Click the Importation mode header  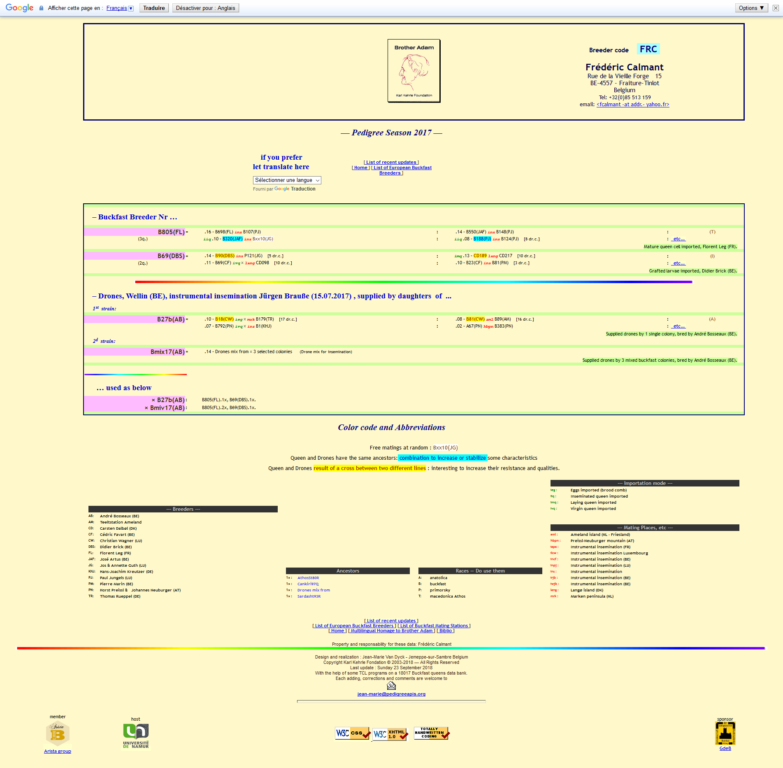645,483
